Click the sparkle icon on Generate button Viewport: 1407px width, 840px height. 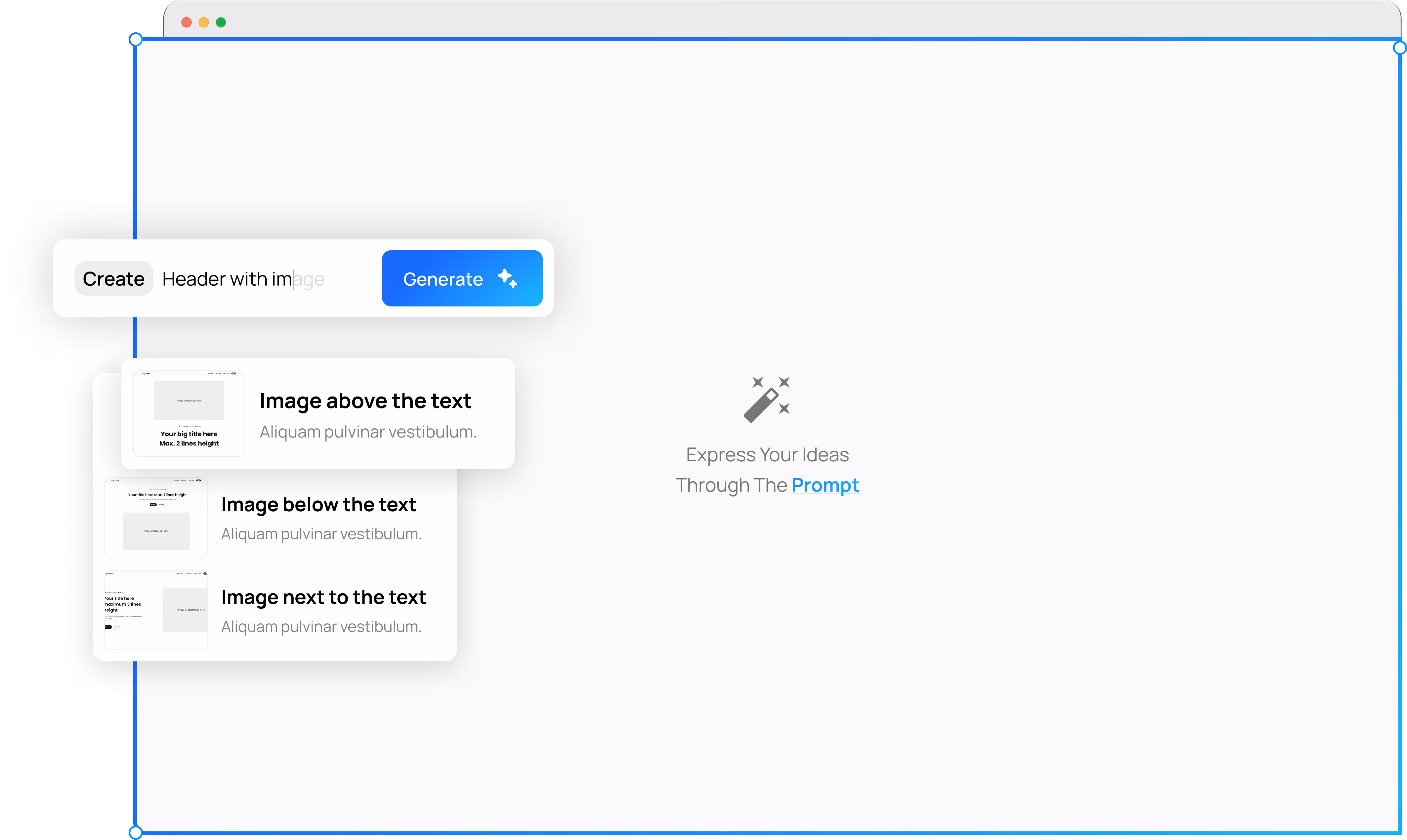507,278
